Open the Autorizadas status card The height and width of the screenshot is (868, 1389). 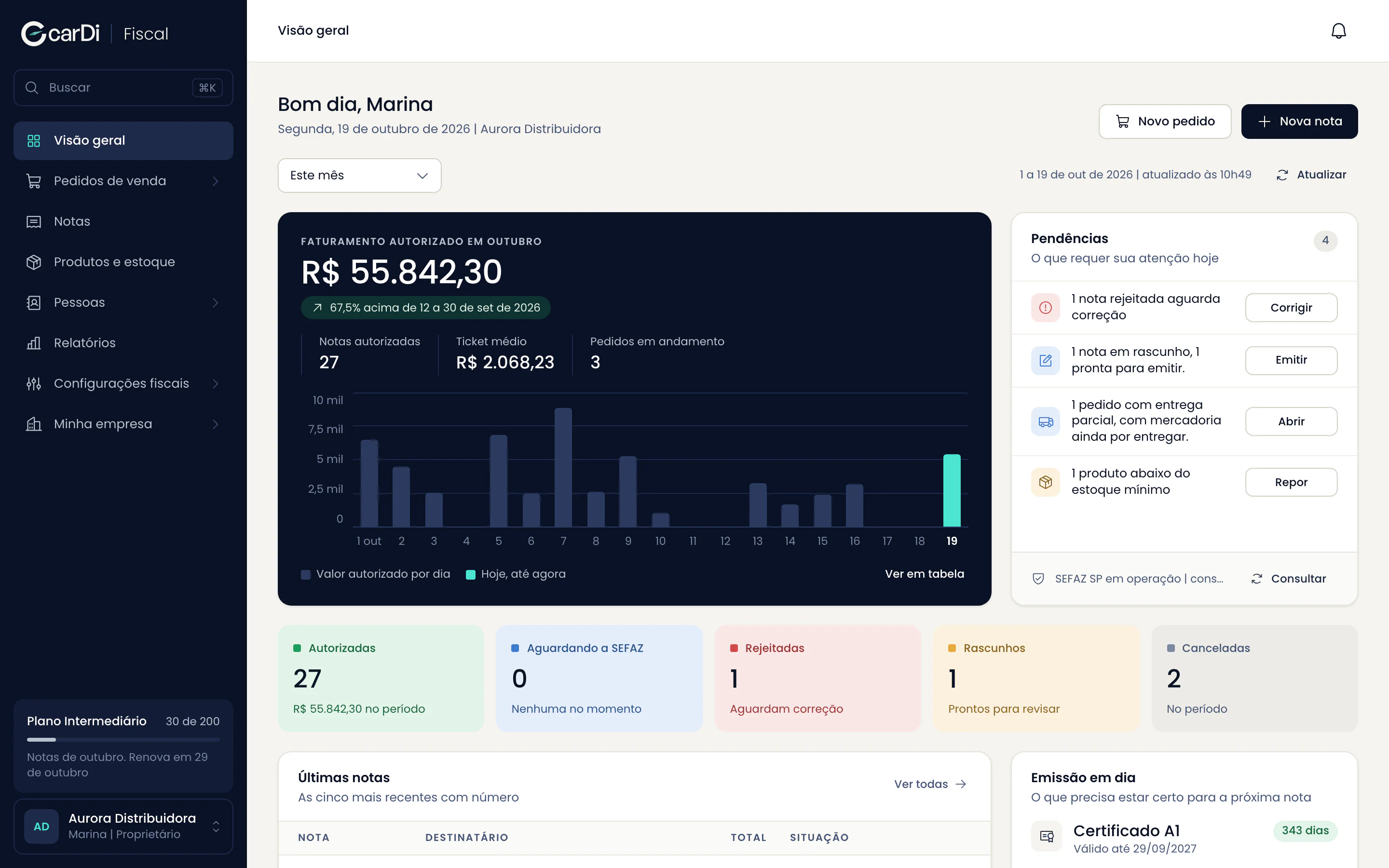coord(381,678)
